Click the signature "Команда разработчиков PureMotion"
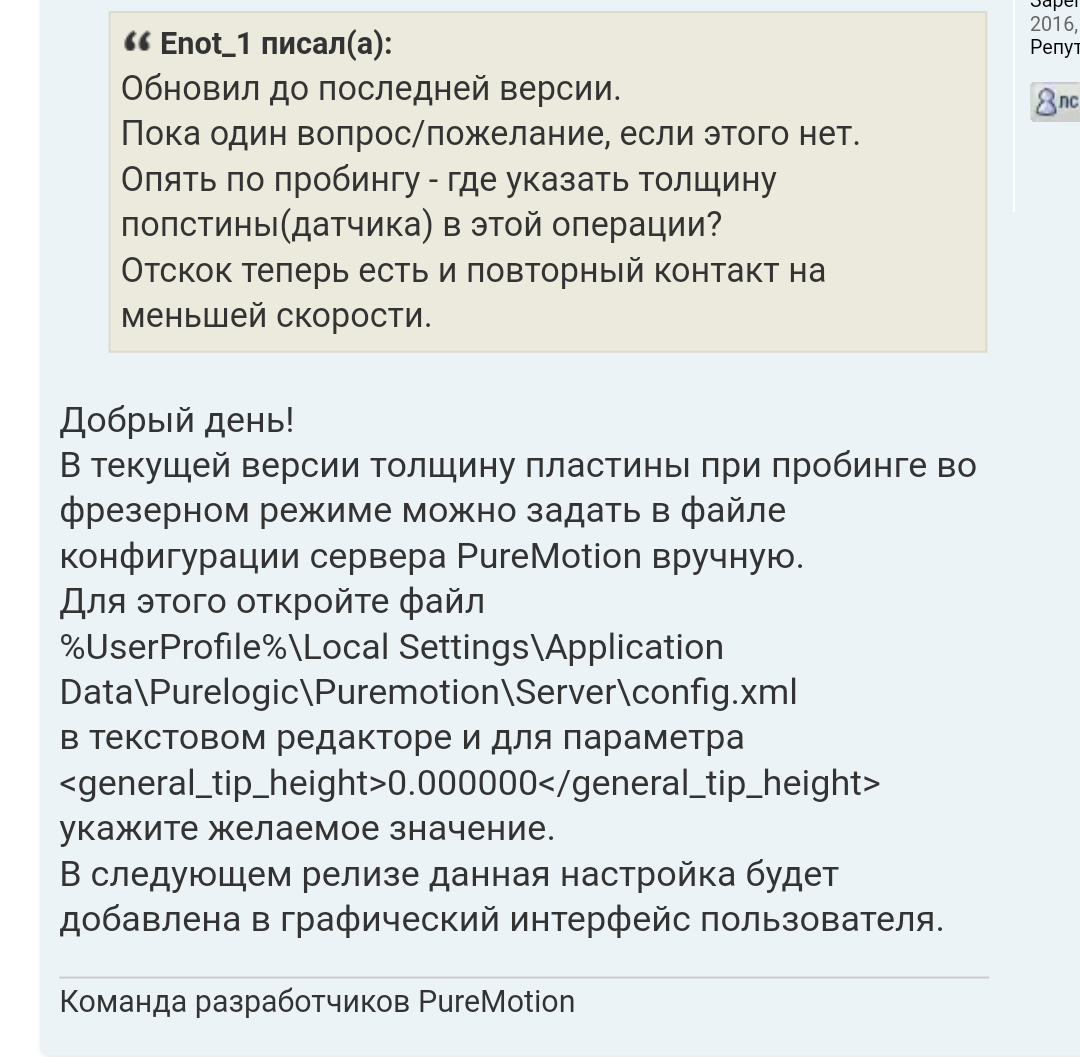The image size is (1080, 1057). (317, 1002)
